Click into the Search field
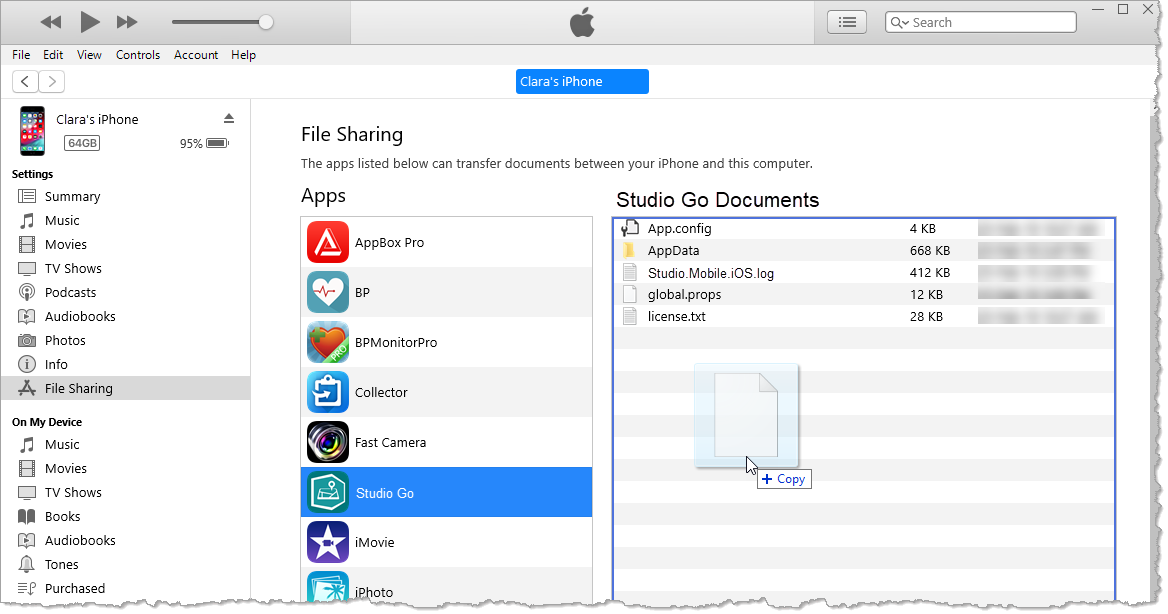The image size is (1168, 614). coord(980,22)
